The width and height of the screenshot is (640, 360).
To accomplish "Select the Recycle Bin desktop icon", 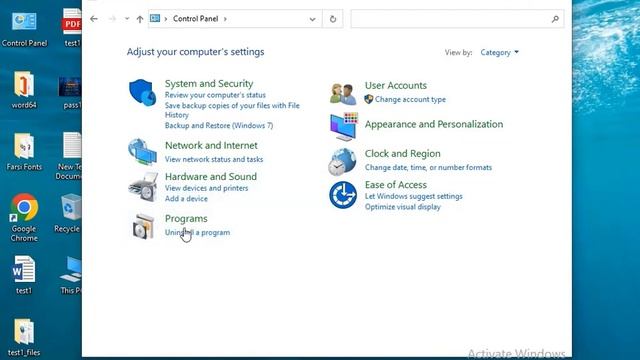I will 68,214.
